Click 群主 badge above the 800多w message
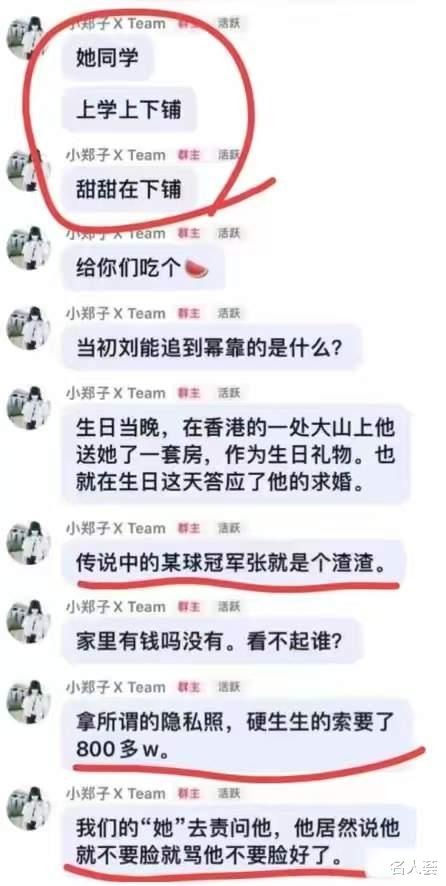Viewport: 446px width, 886px height. tap(189, 688)
